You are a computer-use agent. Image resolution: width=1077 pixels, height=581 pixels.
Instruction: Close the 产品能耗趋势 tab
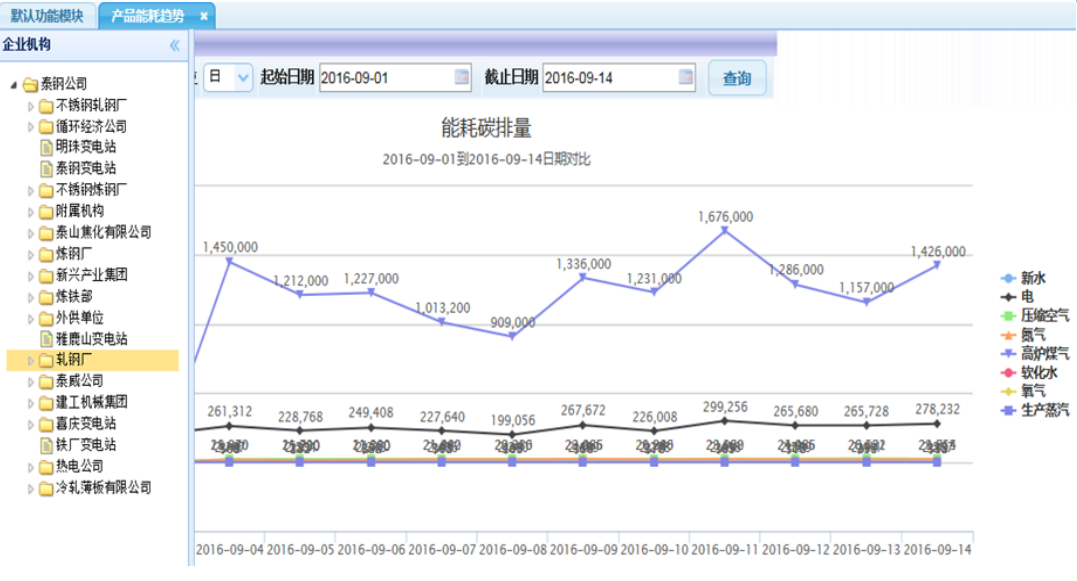pyautogui.click(x=204, y=16)
